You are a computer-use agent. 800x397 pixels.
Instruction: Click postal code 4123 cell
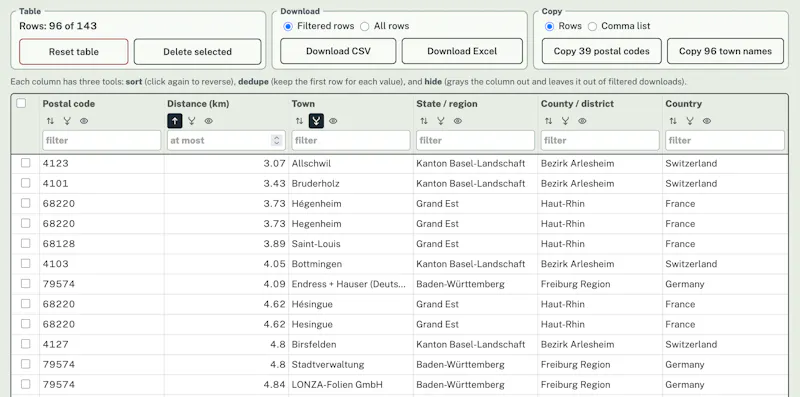coord(102,163)
